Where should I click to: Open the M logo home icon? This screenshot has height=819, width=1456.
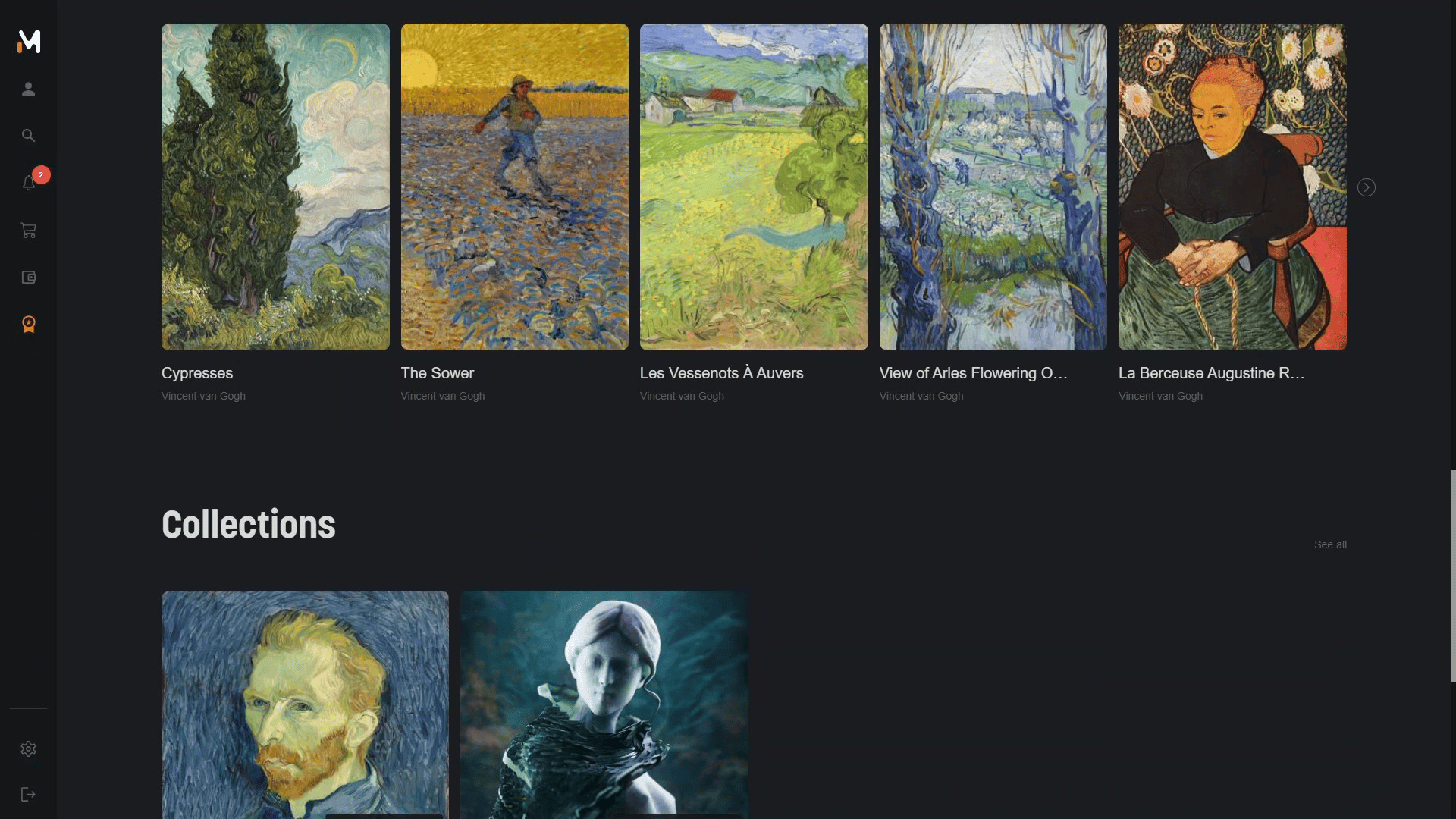(29, 42)
